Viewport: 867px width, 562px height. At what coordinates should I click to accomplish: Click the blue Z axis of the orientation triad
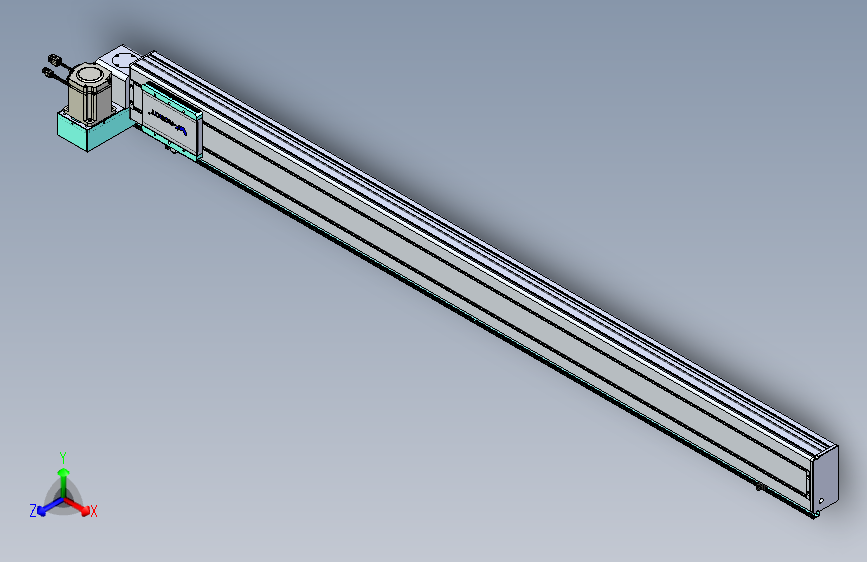[50, 507]
